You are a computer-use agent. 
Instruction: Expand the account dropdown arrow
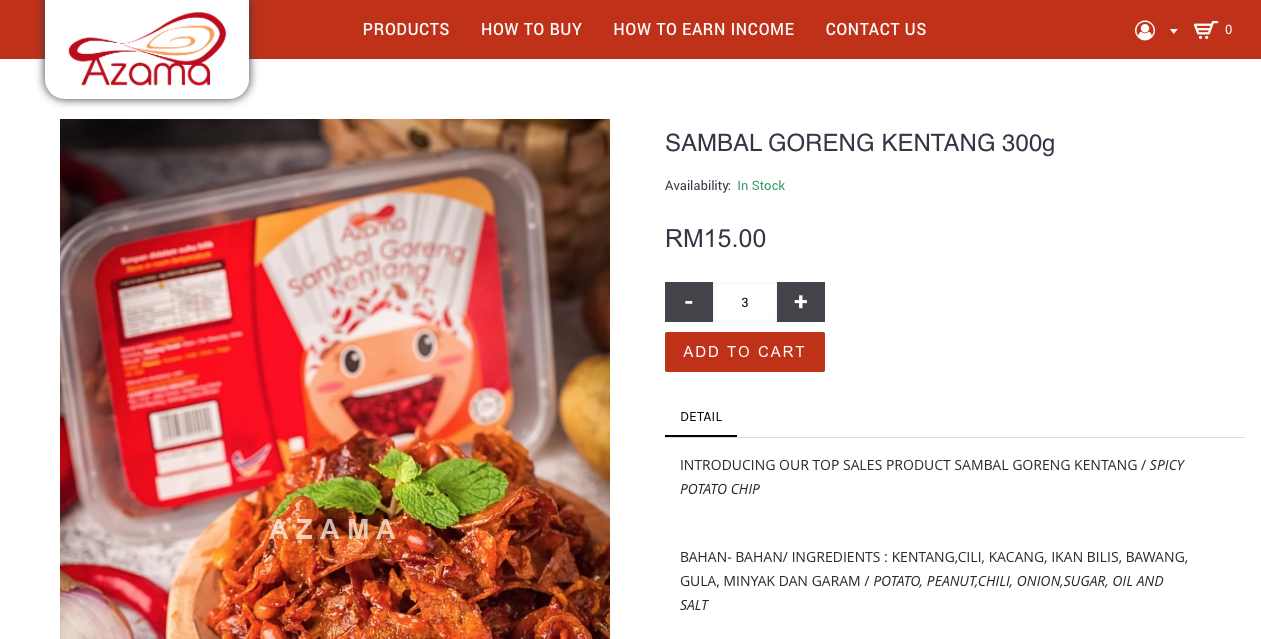pos(1173,31)
